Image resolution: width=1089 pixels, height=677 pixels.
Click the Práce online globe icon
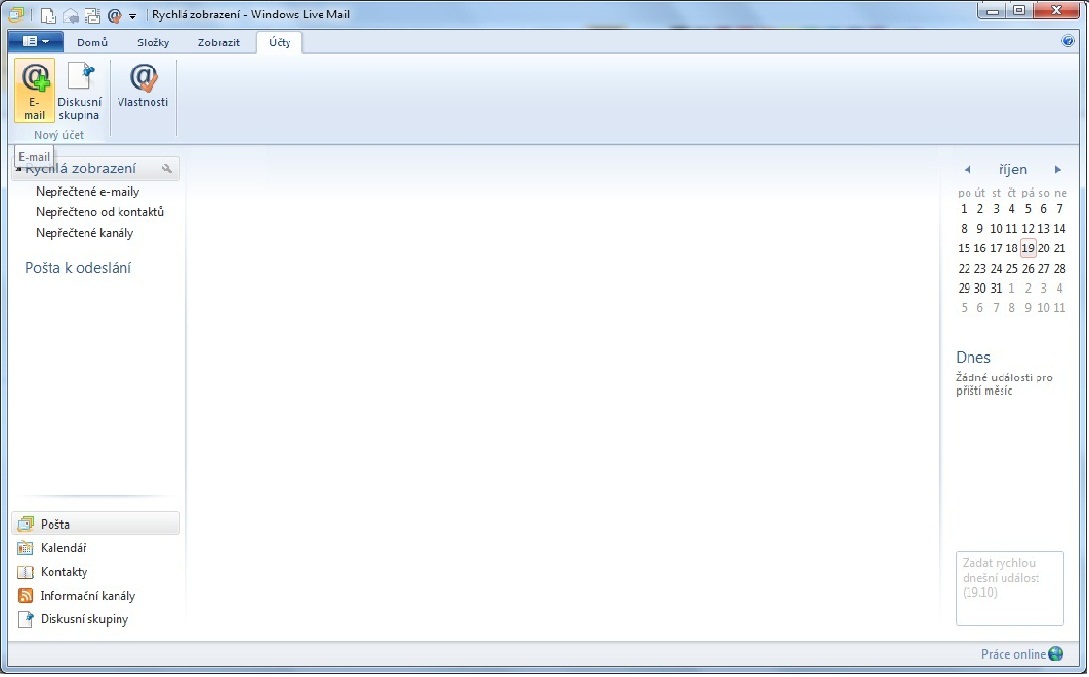pos(1055,654)
